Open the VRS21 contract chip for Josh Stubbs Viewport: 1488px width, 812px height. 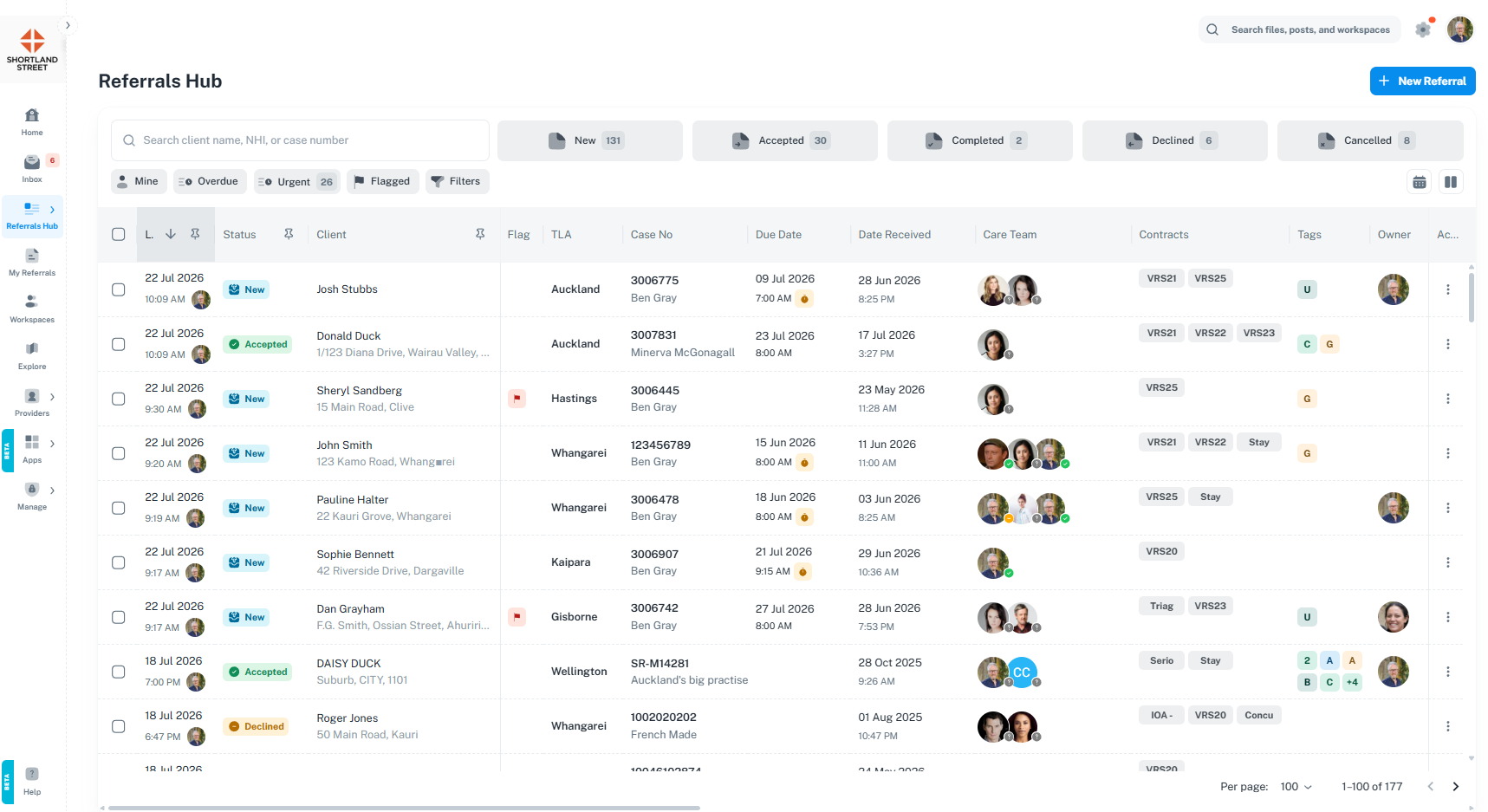[x=1161, y=278]
